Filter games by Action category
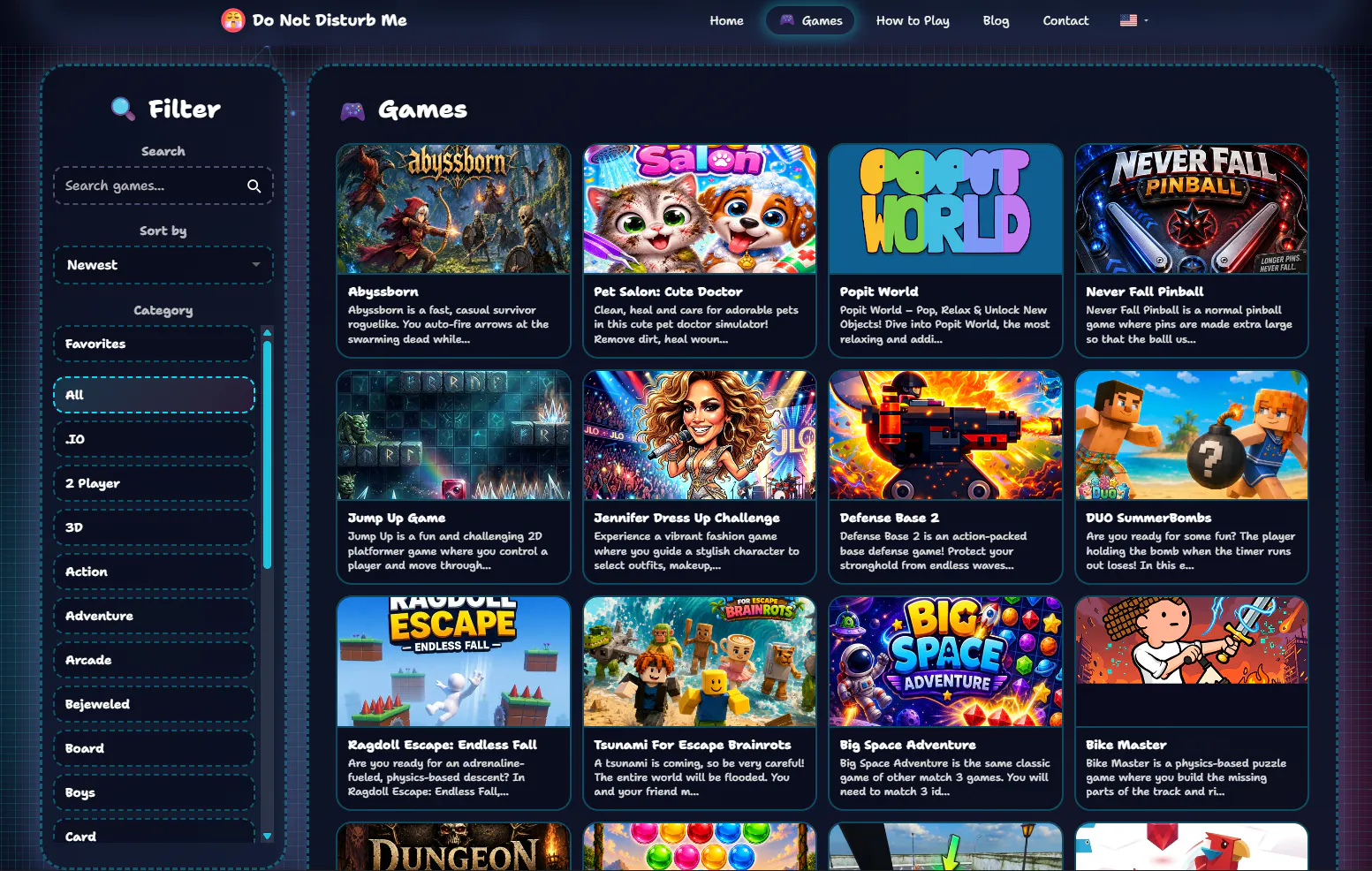 tap(155, 572)
